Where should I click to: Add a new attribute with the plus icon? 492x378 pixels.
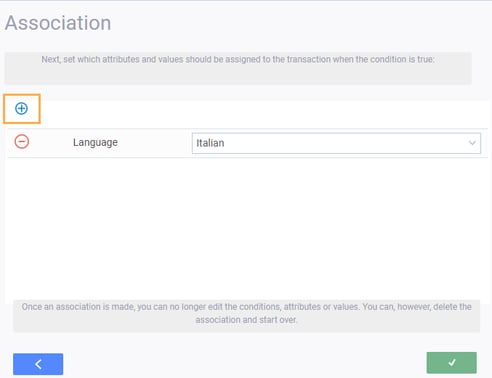point(21,108)
